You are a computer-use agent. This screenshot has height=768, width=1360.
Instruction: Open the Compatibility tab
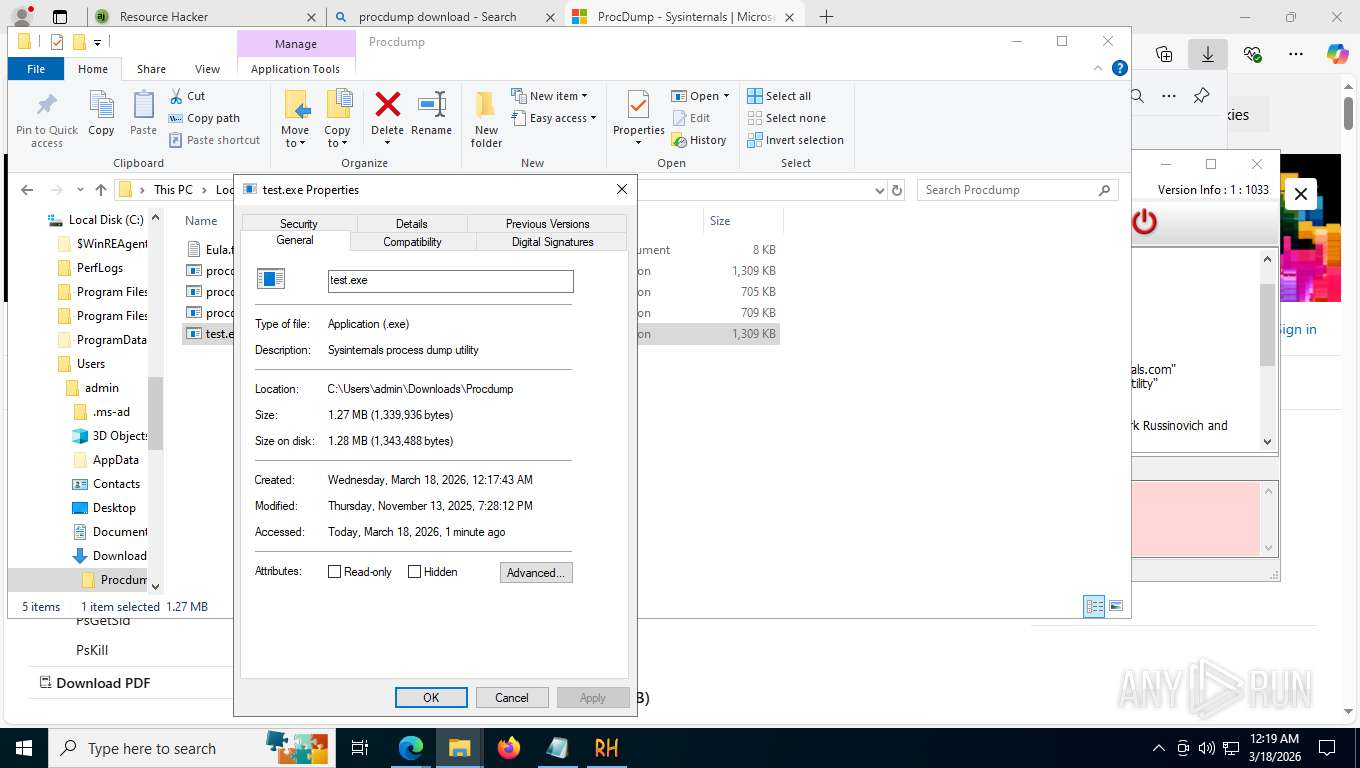pos(412,242)
